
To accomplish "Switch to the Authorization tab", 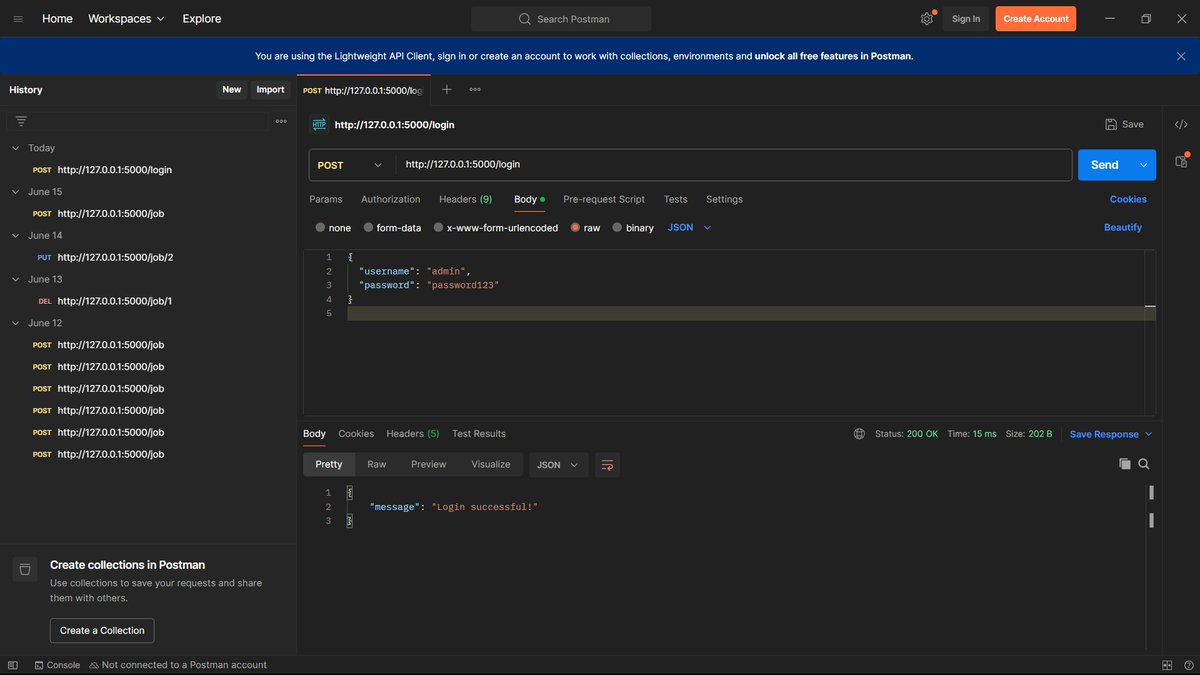I will [x=391, y=199].
